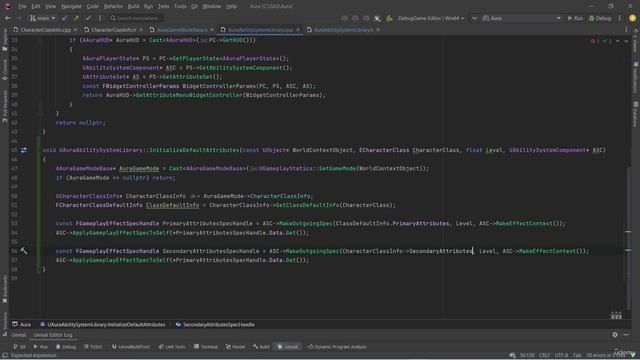The width and height of the screenshot is (640, 360).
Task: Click the commit checkmark icon in toolbar
Action: click(x=88, y=18)
